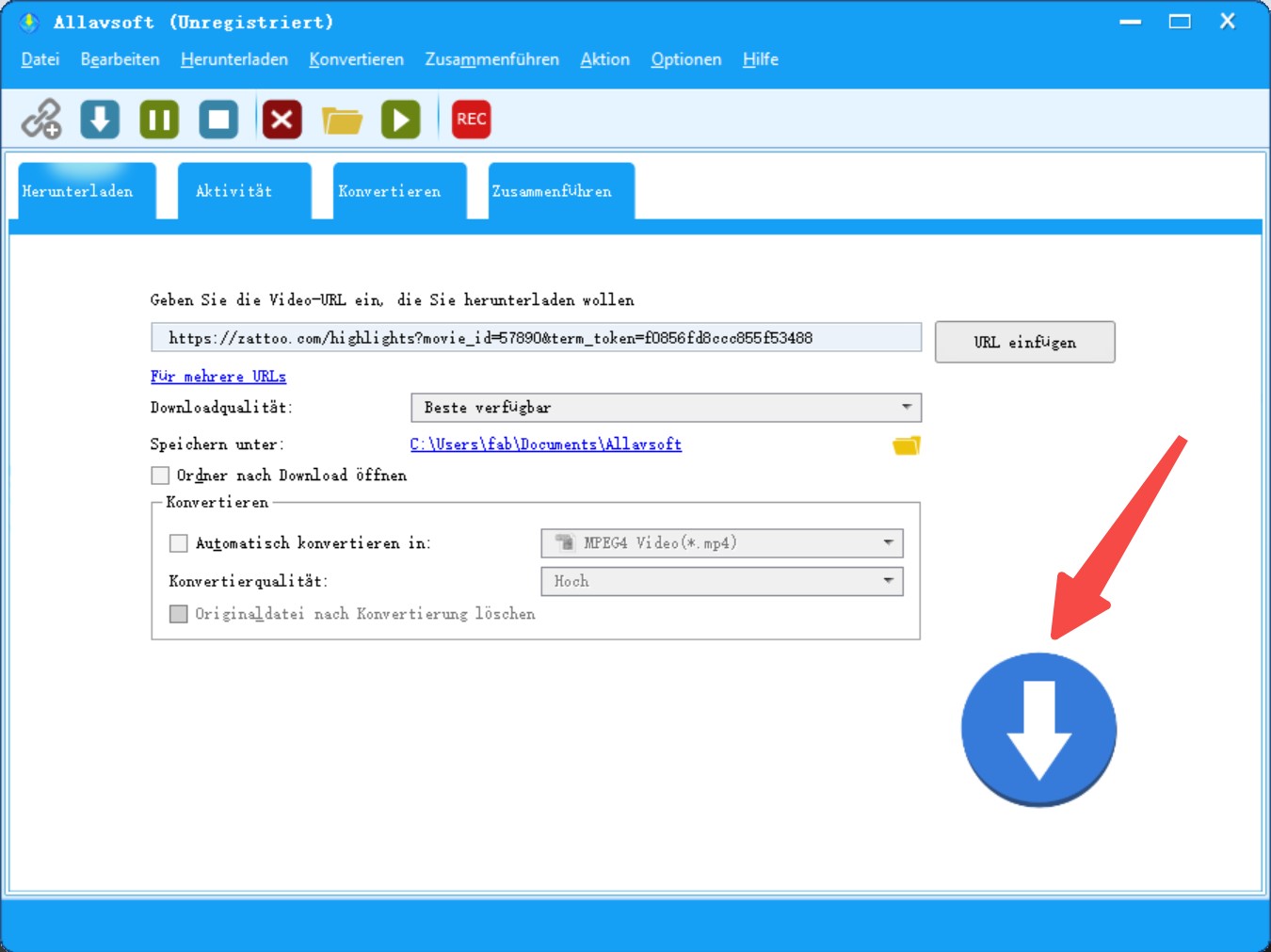The height and width of the screenshot is (952, 1271).
Task: Click the URL einfügen button
Action: tap(1025, 342)
